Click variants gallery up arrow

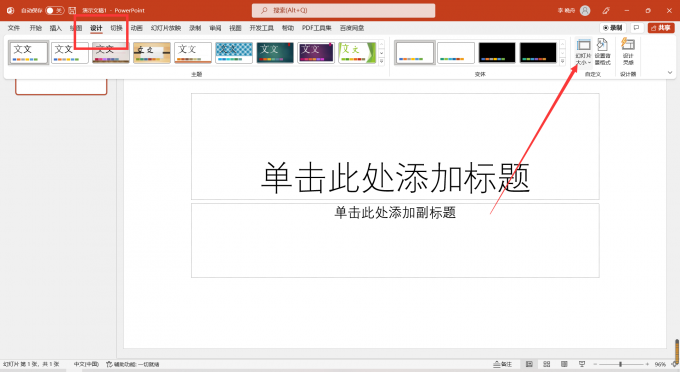point(562,44)
